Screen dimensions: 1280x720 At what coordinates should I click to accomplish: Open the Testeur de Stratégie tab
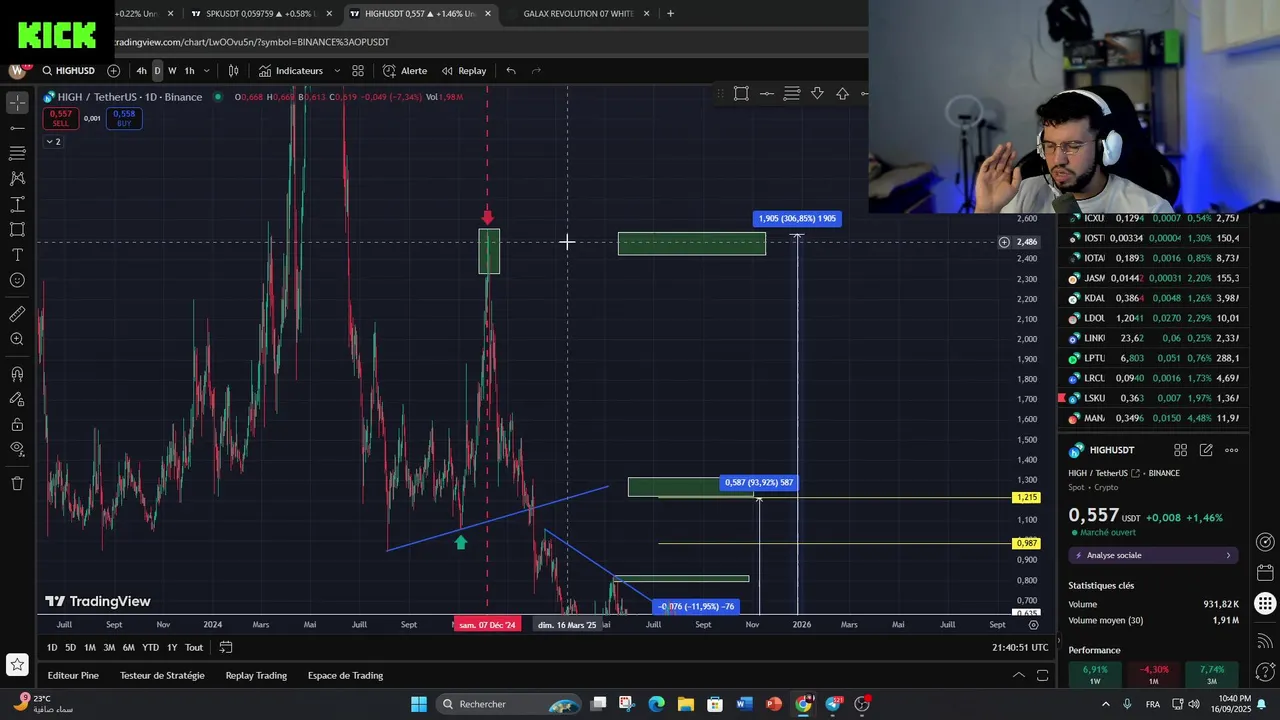coord(162,675)
